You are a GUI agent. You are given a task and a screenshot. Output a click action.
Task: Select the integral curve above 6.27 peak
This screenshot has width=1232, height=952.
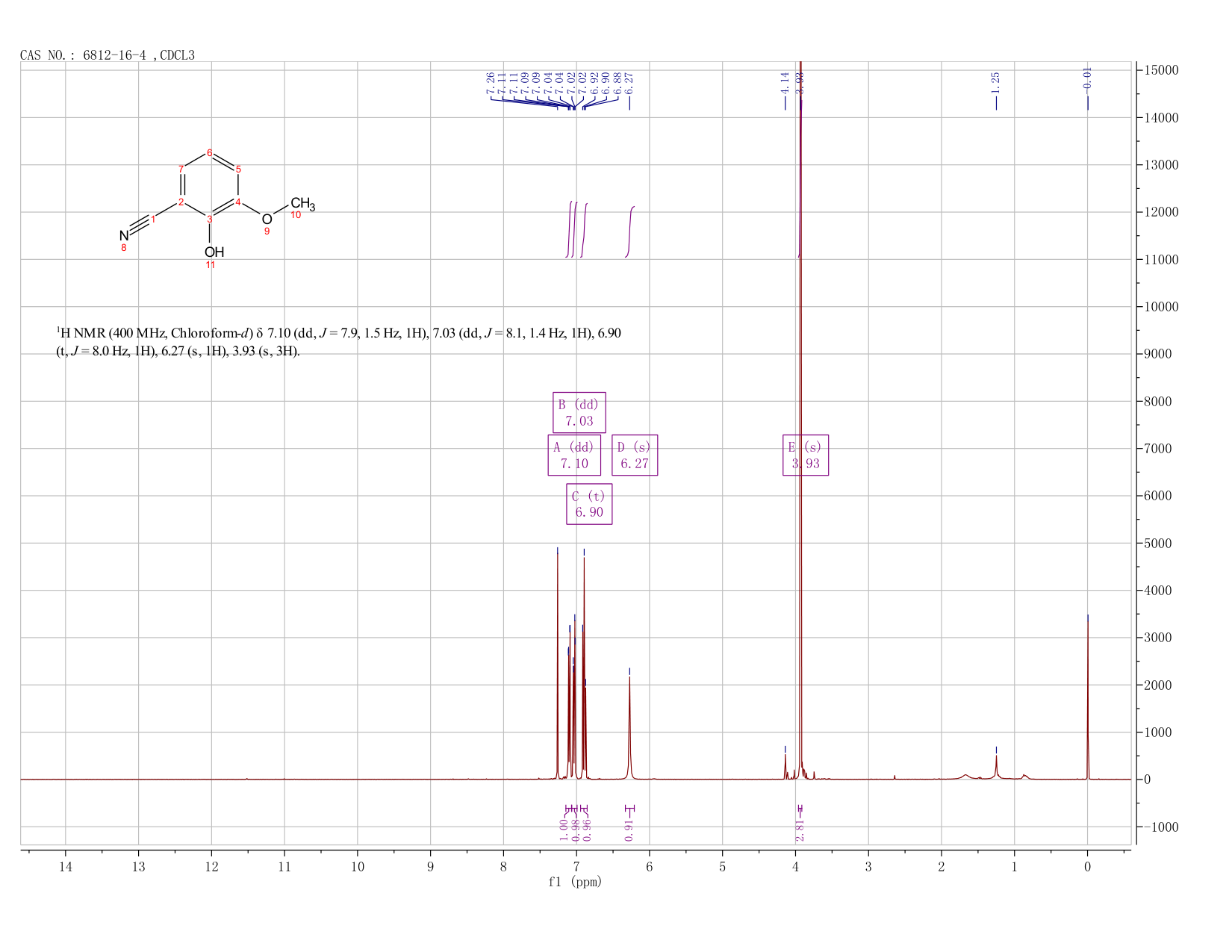point(629,231)
